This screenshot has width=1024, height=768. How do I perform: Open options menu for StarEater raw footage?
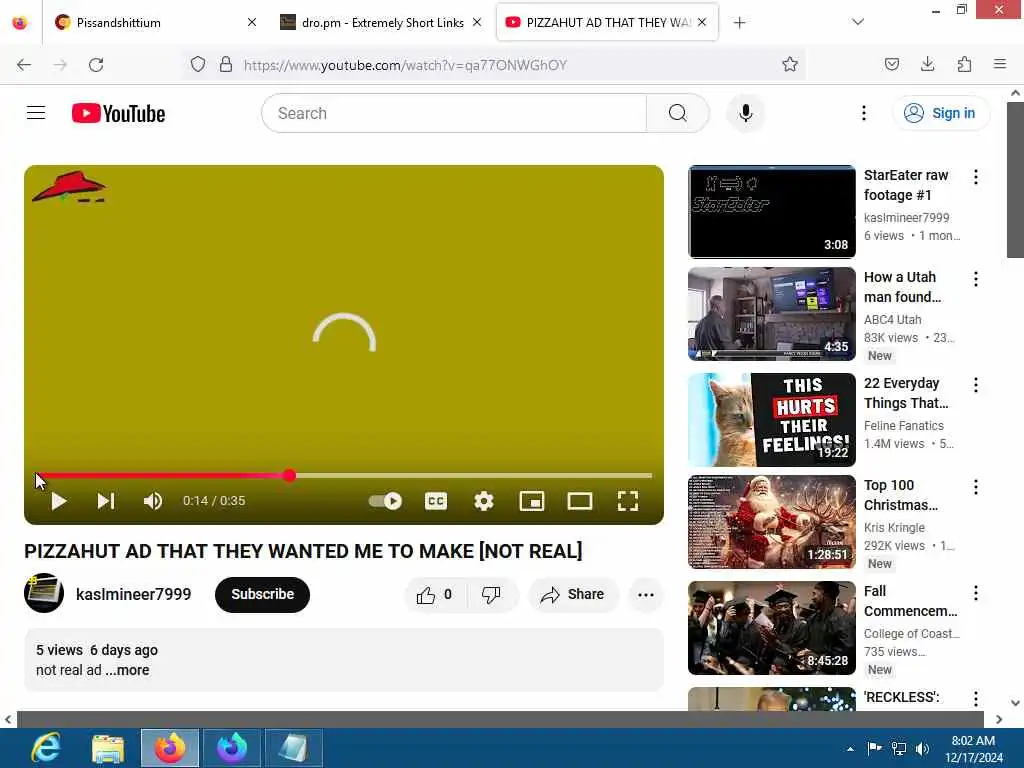[976, 177]
